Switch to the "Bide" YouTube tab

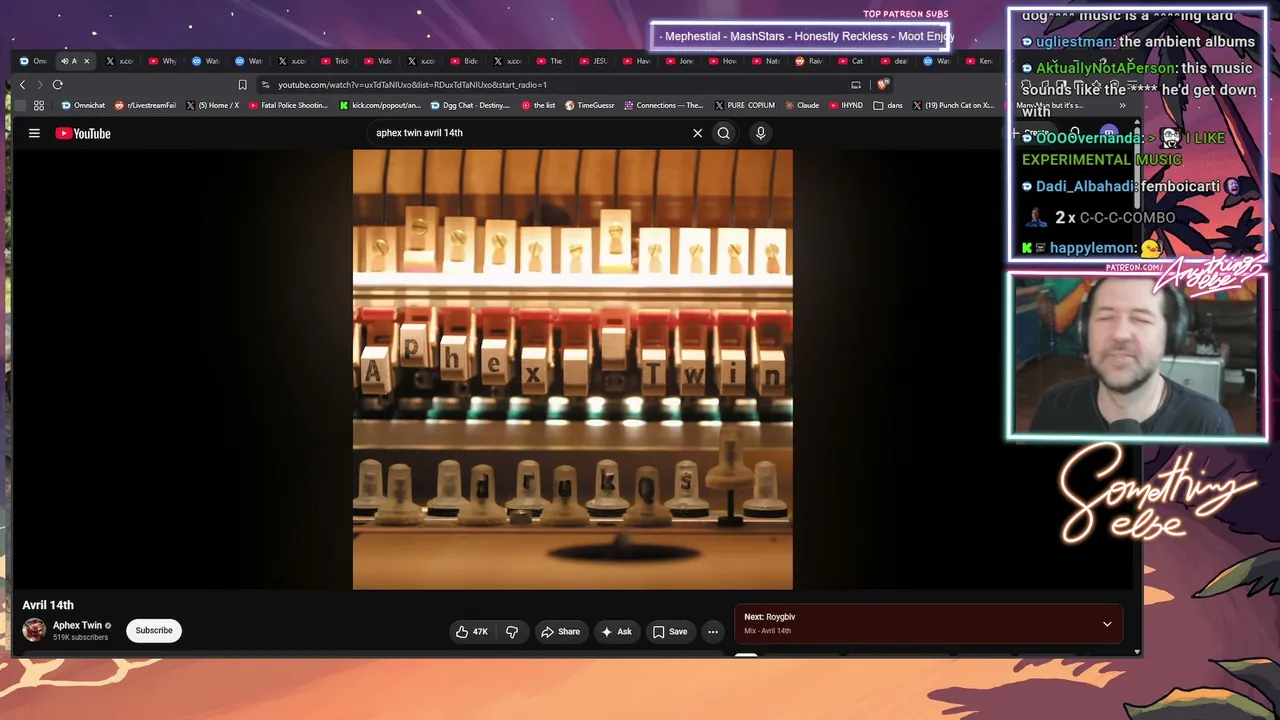[464, 61]
